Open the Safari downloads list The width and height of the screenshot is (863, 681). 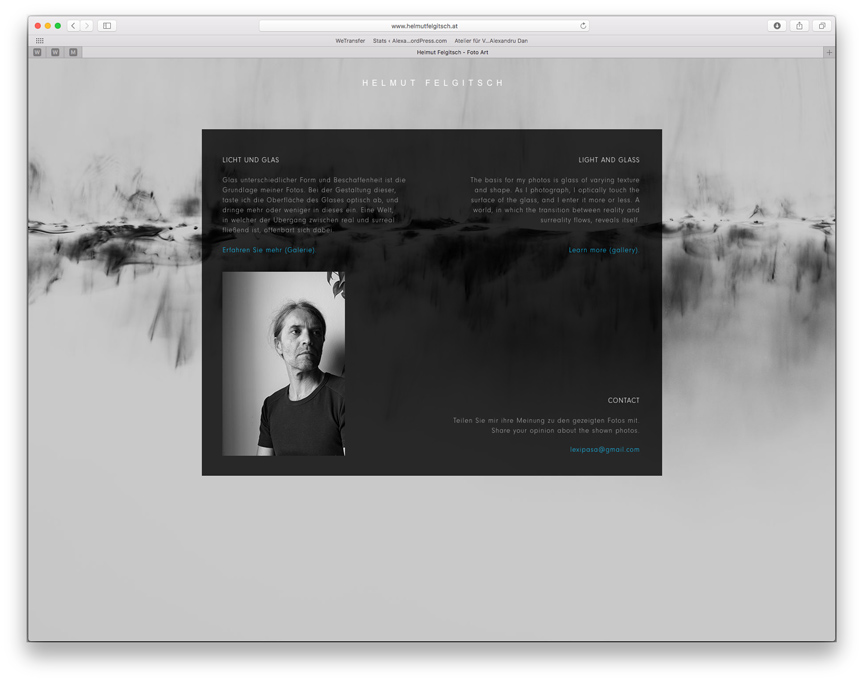(777, 26)
